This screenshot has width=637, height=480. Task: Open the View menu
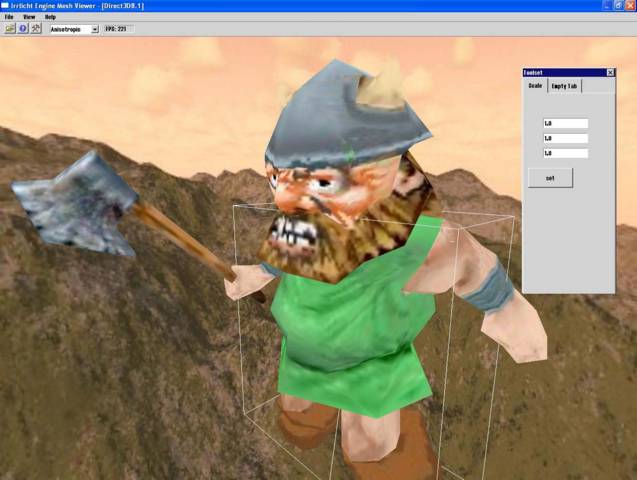click(x=29, y=17)
